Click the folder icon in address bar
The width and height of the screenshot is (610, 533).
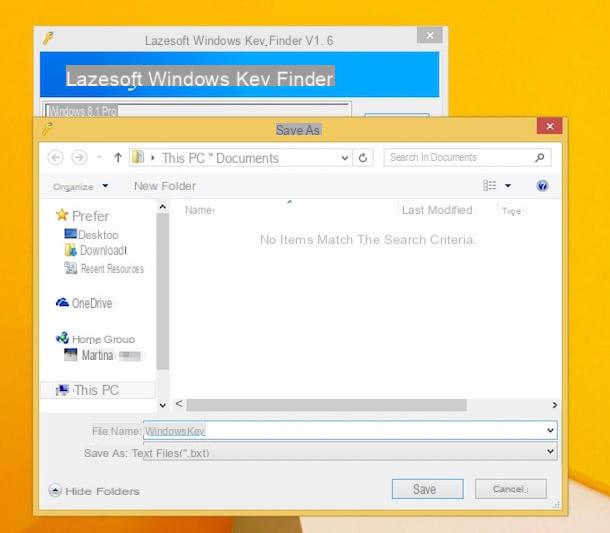138,157
